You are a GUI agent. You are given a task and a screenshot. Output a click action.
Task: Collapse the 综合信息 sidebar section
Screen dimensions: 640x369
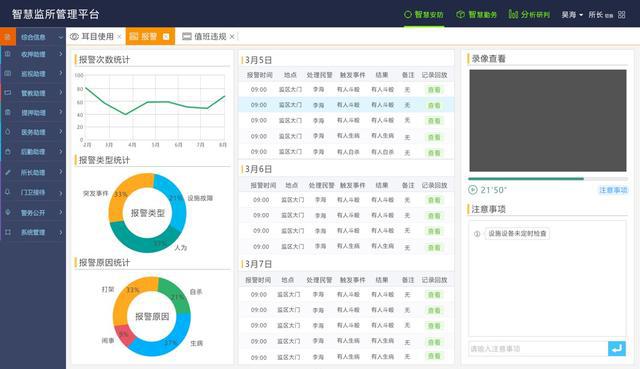pyautogui.click(x=33, y=37)
